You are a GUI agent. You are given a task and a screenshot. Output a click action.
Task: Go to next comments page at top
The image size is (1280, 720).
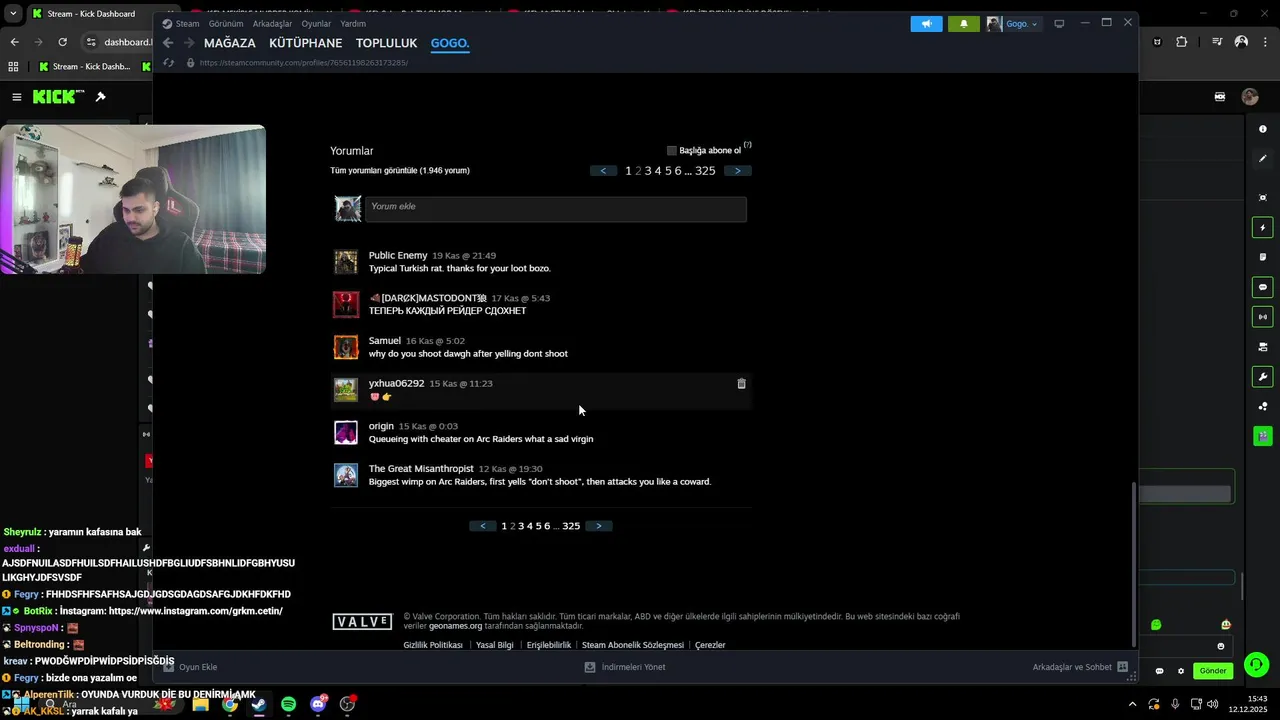point(738,171)
